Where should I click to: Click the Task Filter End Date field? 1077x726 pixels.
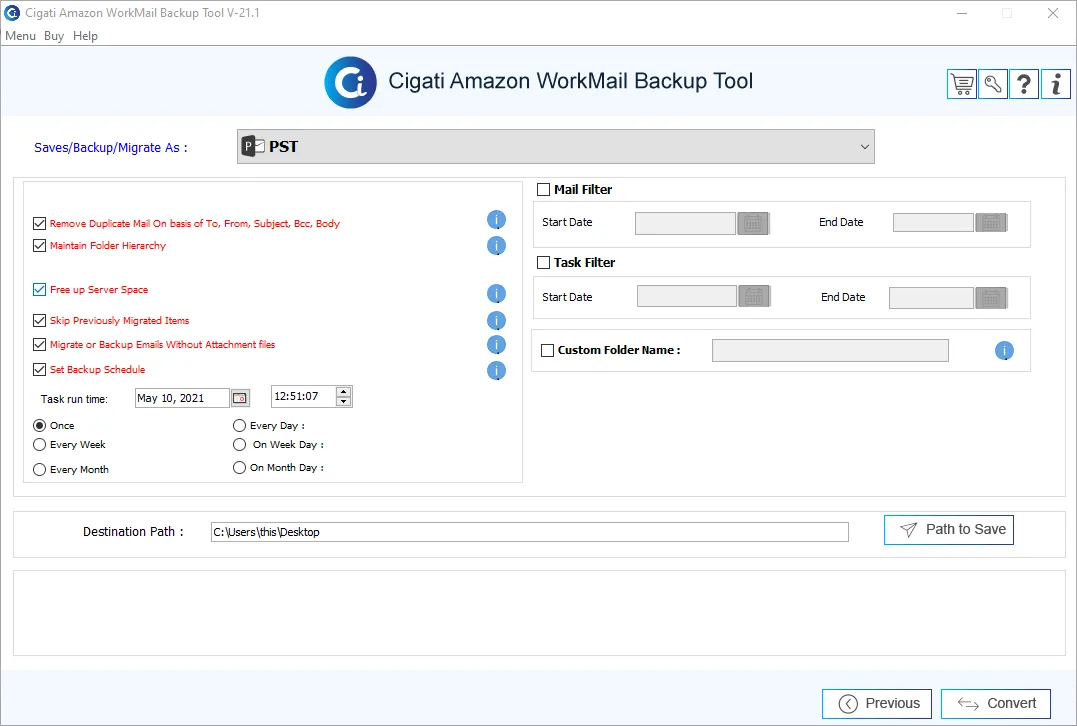pyautogui.click(x=931, y=298)
